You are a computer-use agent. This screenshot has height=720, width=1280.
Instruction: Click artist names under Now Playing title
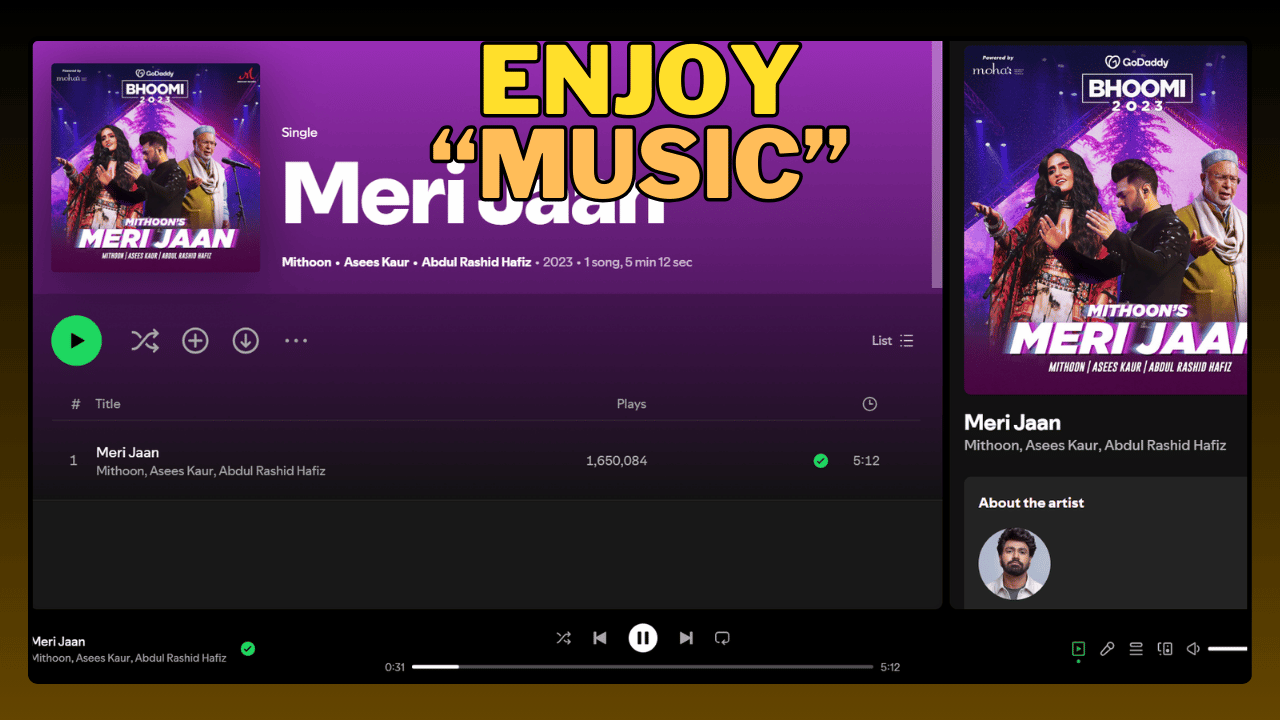(x=1095, y=445)
